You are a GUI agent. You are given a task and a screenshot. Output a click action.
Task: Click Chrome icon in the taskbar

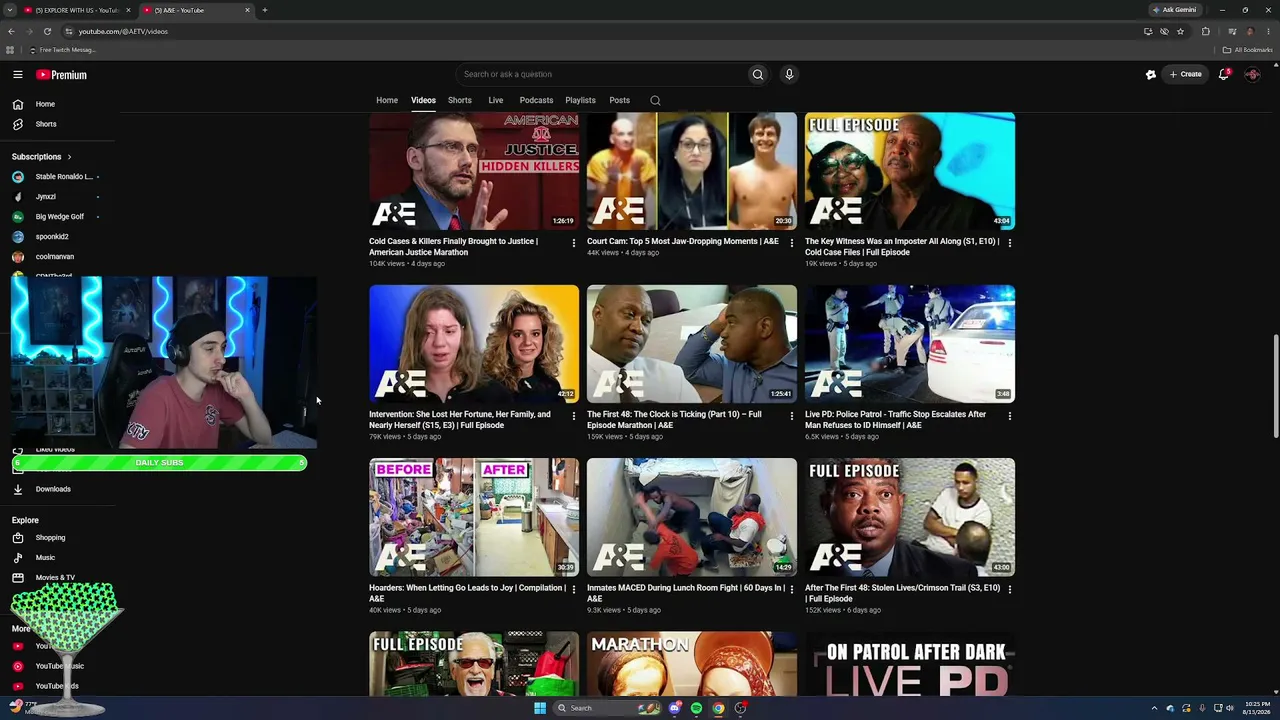click(x=718, y=708)
